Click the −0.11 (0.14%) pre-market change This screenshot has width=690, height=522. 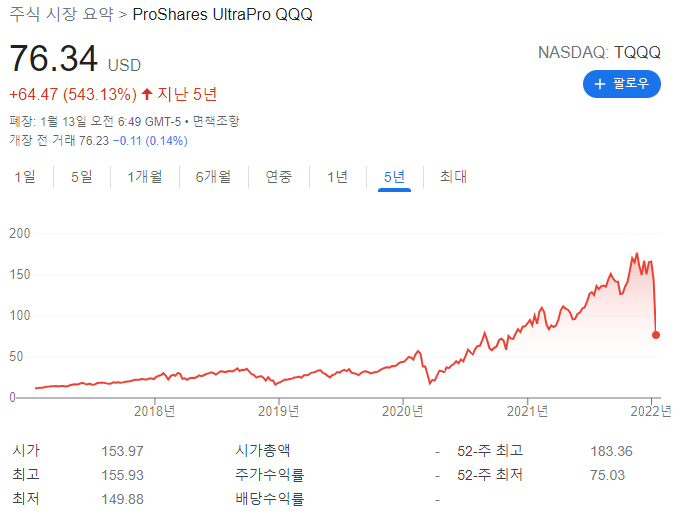pos(150,141)
